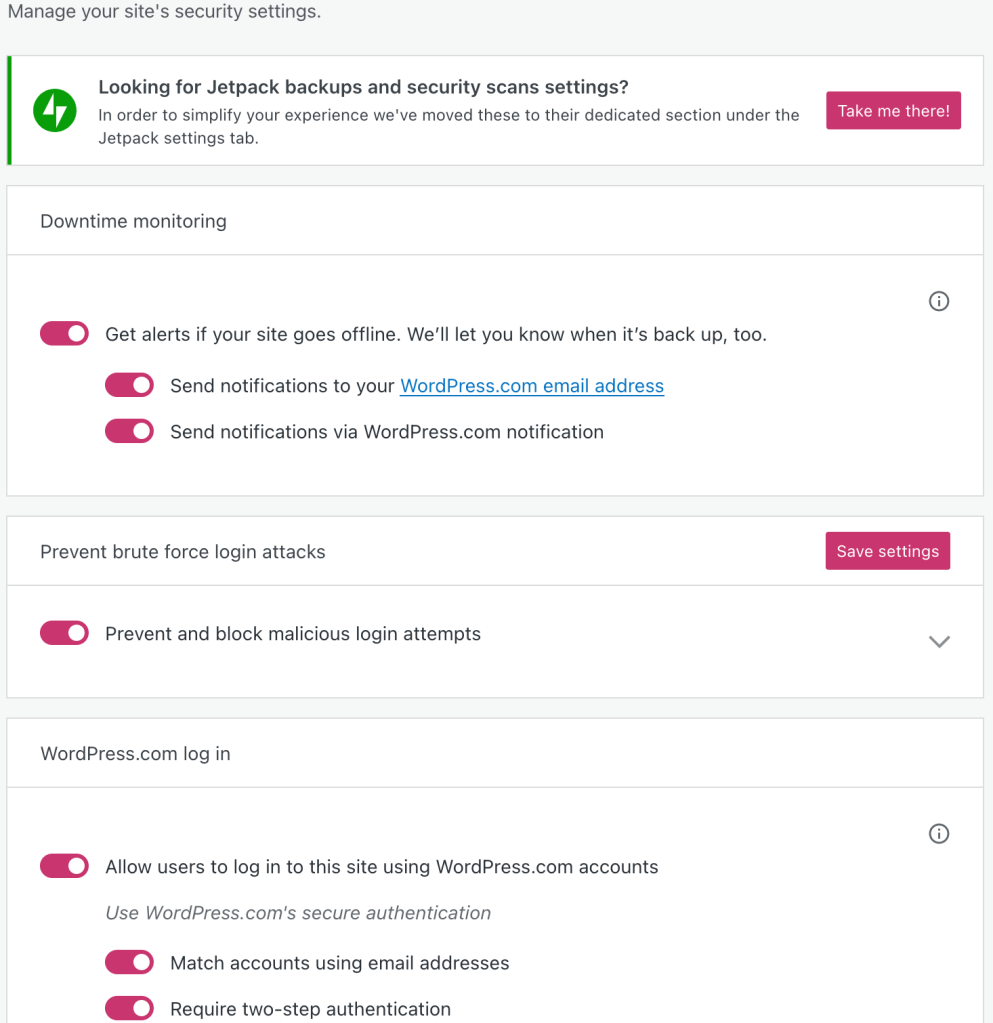This screenshot has width=993, height=1023.
Task: Click the Take me there! button
Action: [893, 111]
